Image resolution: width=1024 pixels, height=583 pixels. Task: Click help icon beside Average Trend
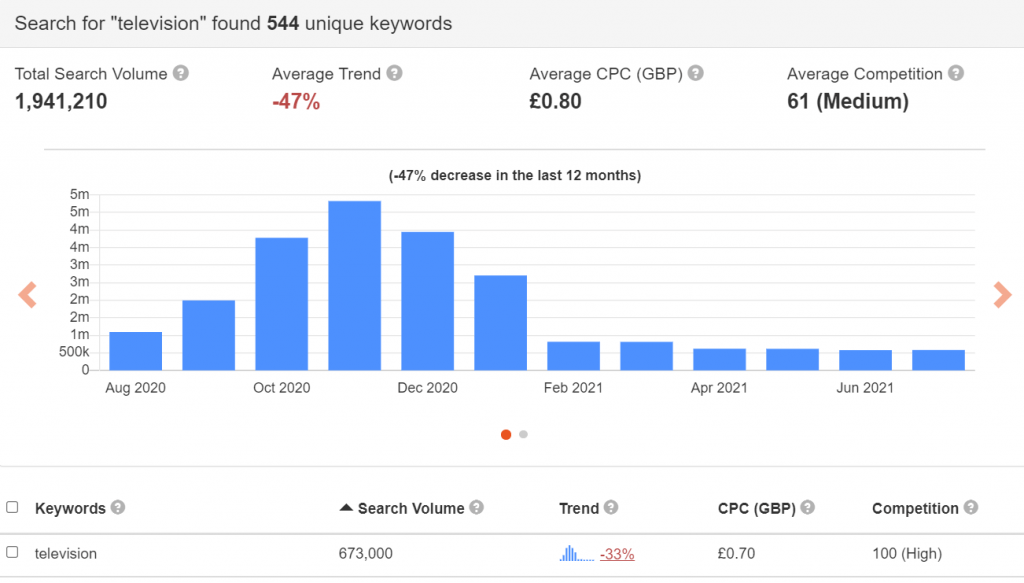tap(395, 74)
